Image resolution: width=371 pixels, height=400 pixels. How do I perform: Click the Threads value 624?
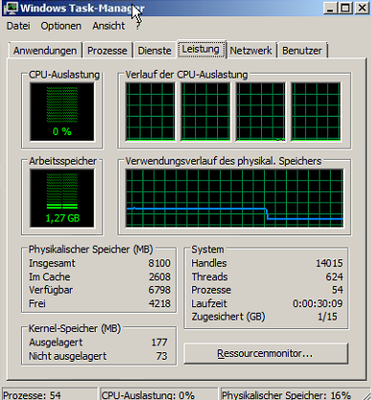[x=334, y=277]
